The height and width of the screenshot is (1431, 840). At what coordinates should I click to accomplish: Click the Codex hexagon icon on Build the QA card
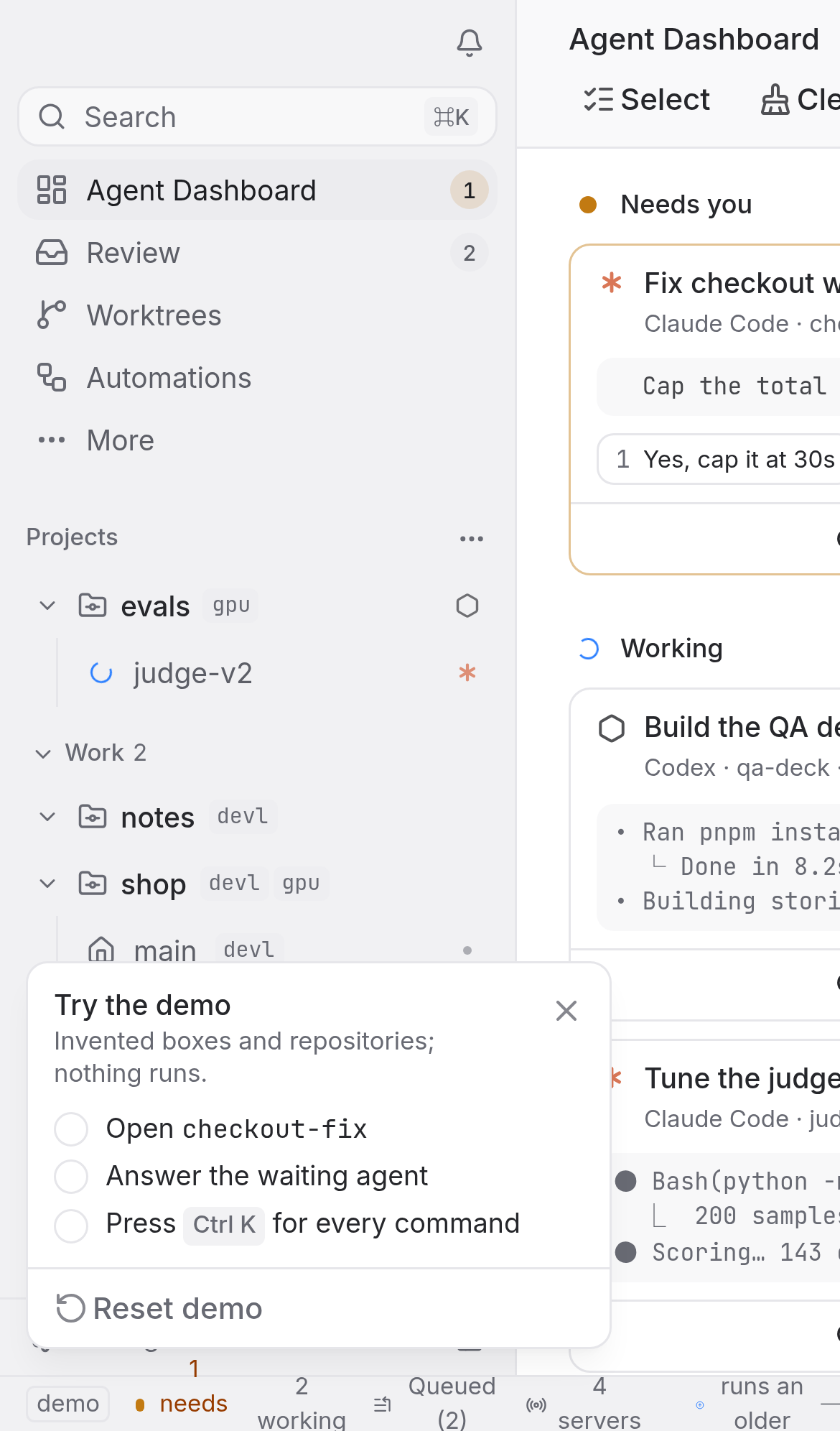pyautogui.click(x=612, y=728)
